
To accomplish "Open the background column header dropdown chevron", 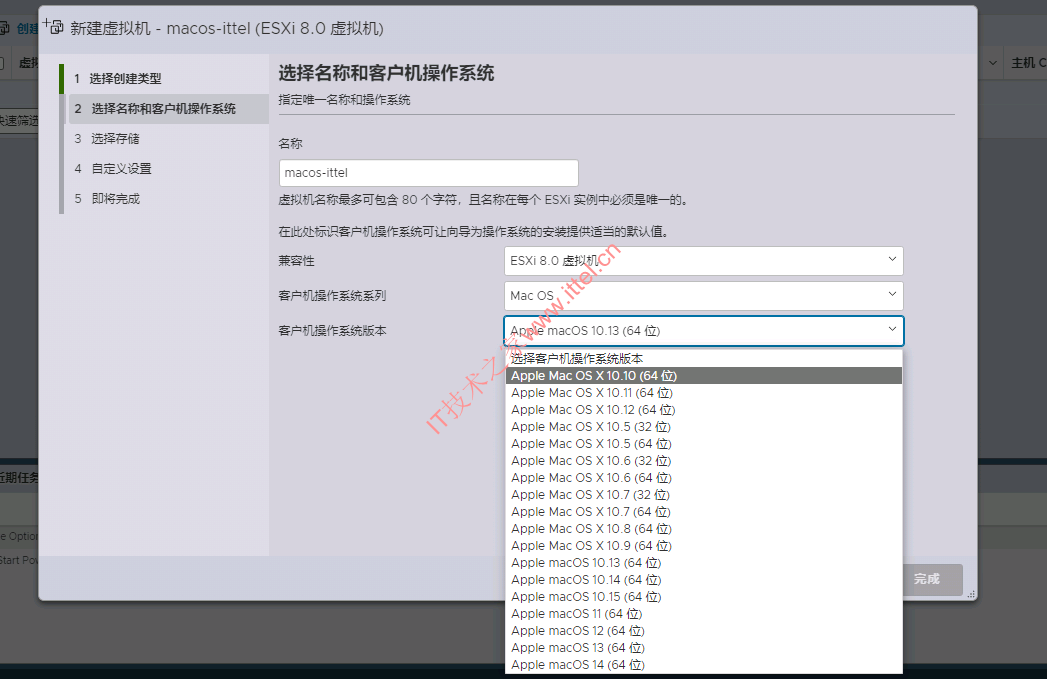I will (x=993, y=63).
